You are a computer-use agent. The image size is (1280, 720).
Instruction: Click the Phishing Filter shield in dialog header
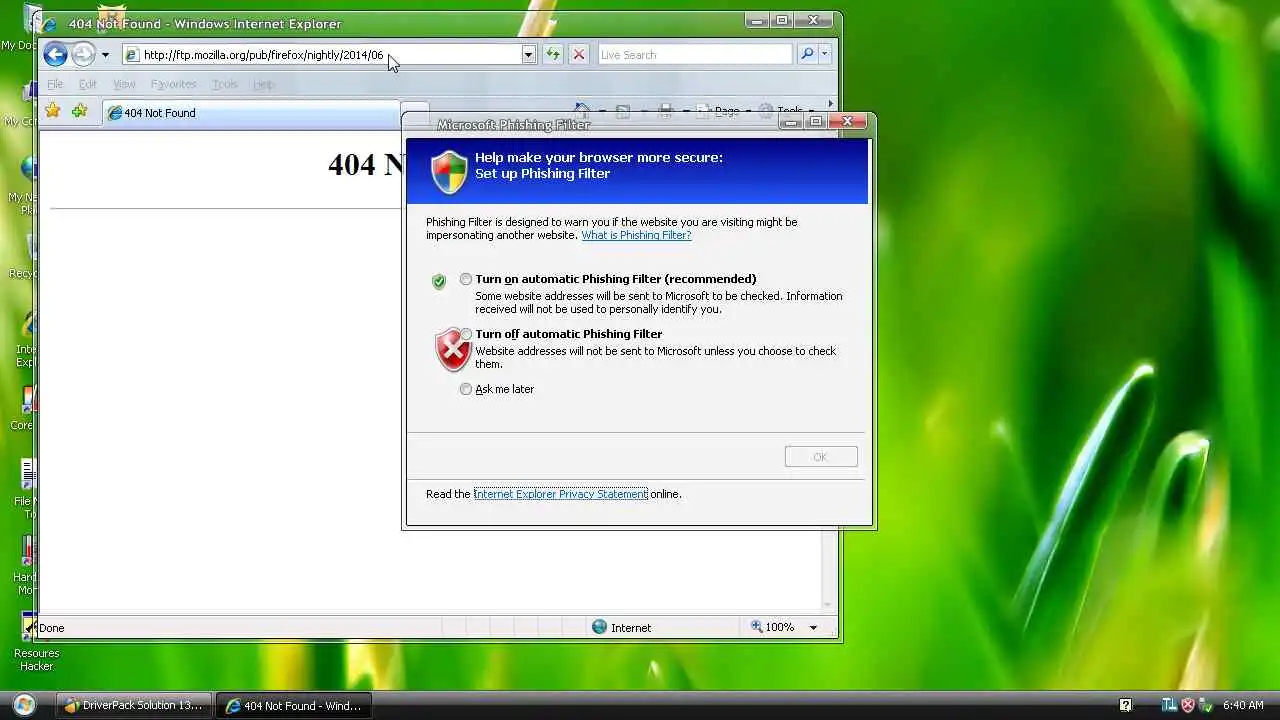(449, 172)
